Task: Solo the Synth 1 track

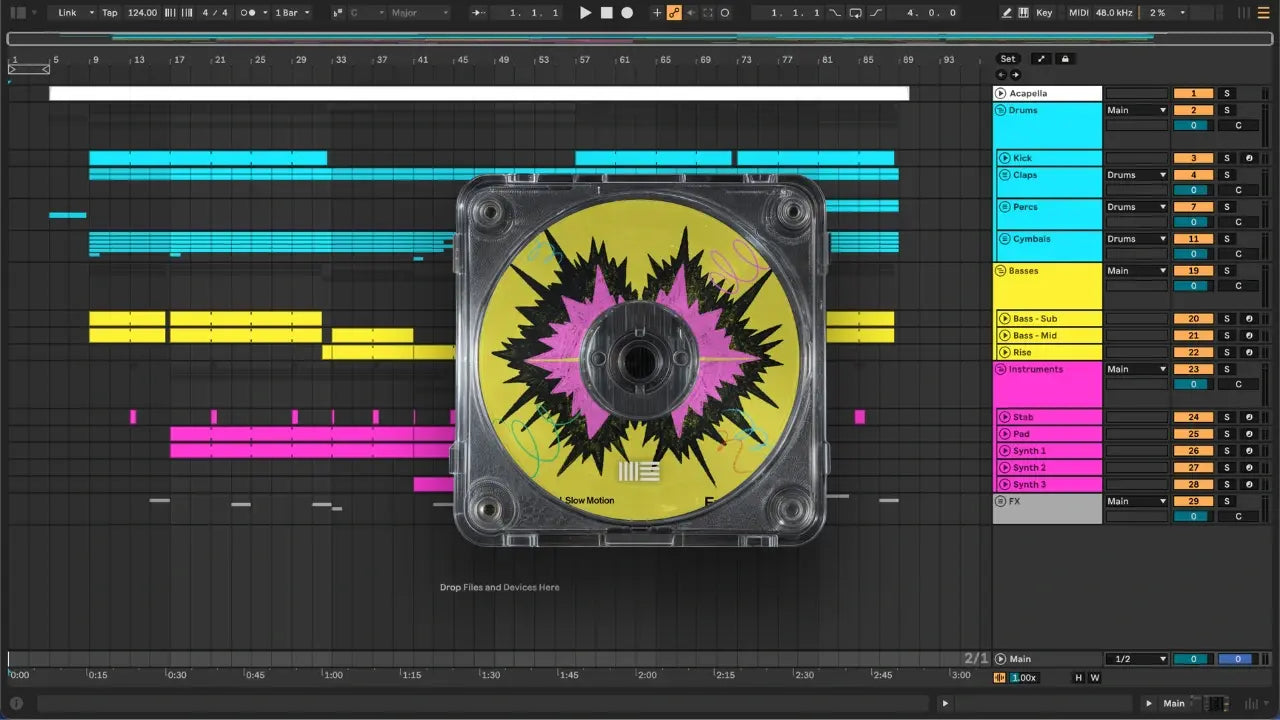Action: [1227, 451]
